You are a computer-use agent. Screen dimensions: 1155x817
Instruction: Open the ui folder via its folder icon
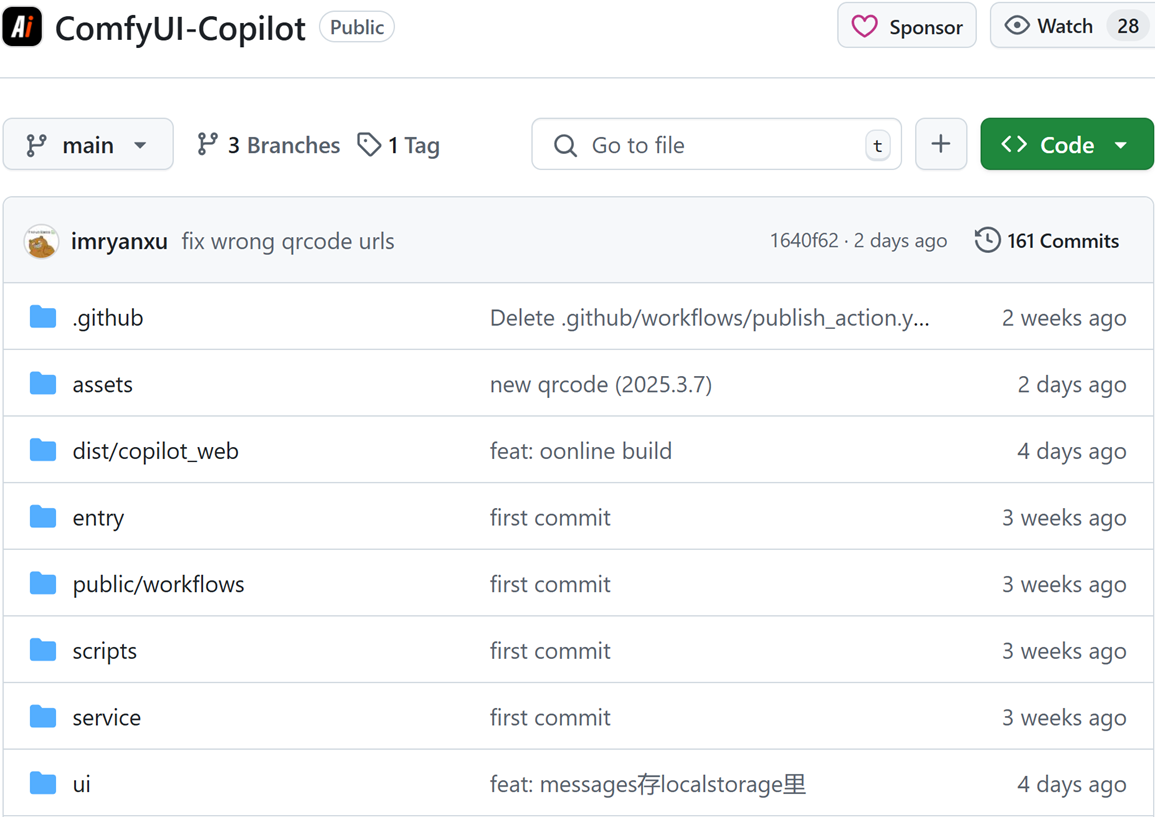[x=43, y=783]
